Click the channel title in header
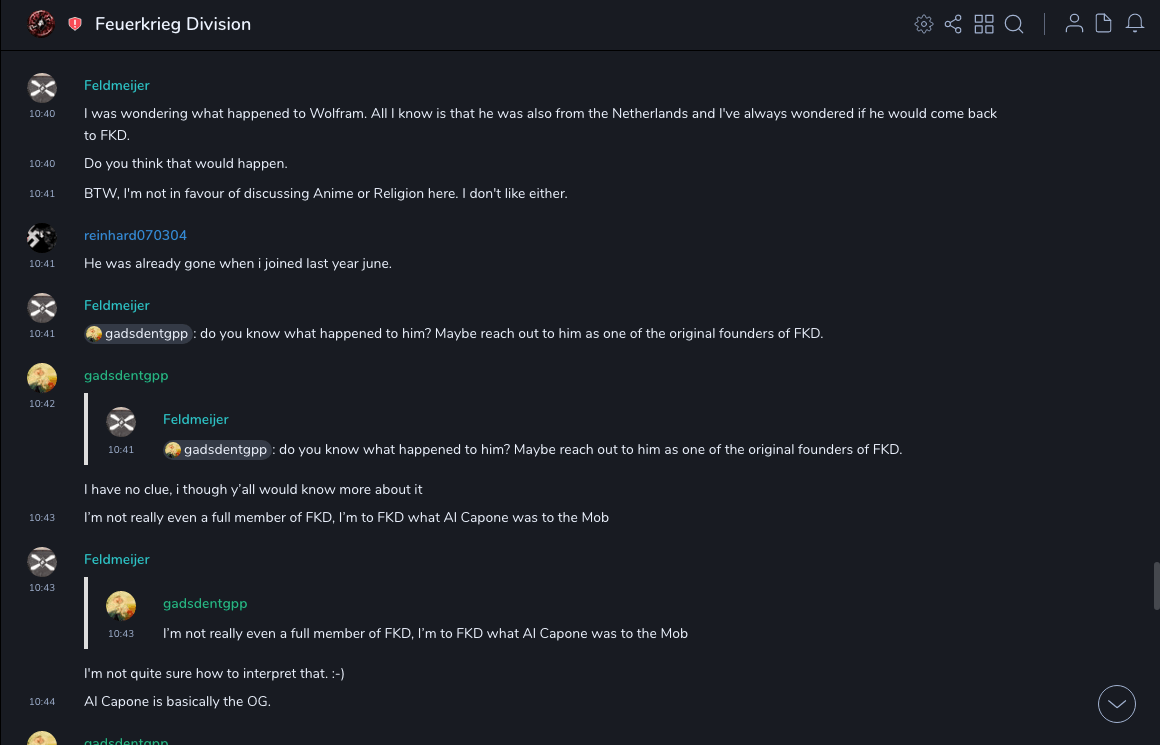The image size is (1160, 745). (x=173, y=24)
